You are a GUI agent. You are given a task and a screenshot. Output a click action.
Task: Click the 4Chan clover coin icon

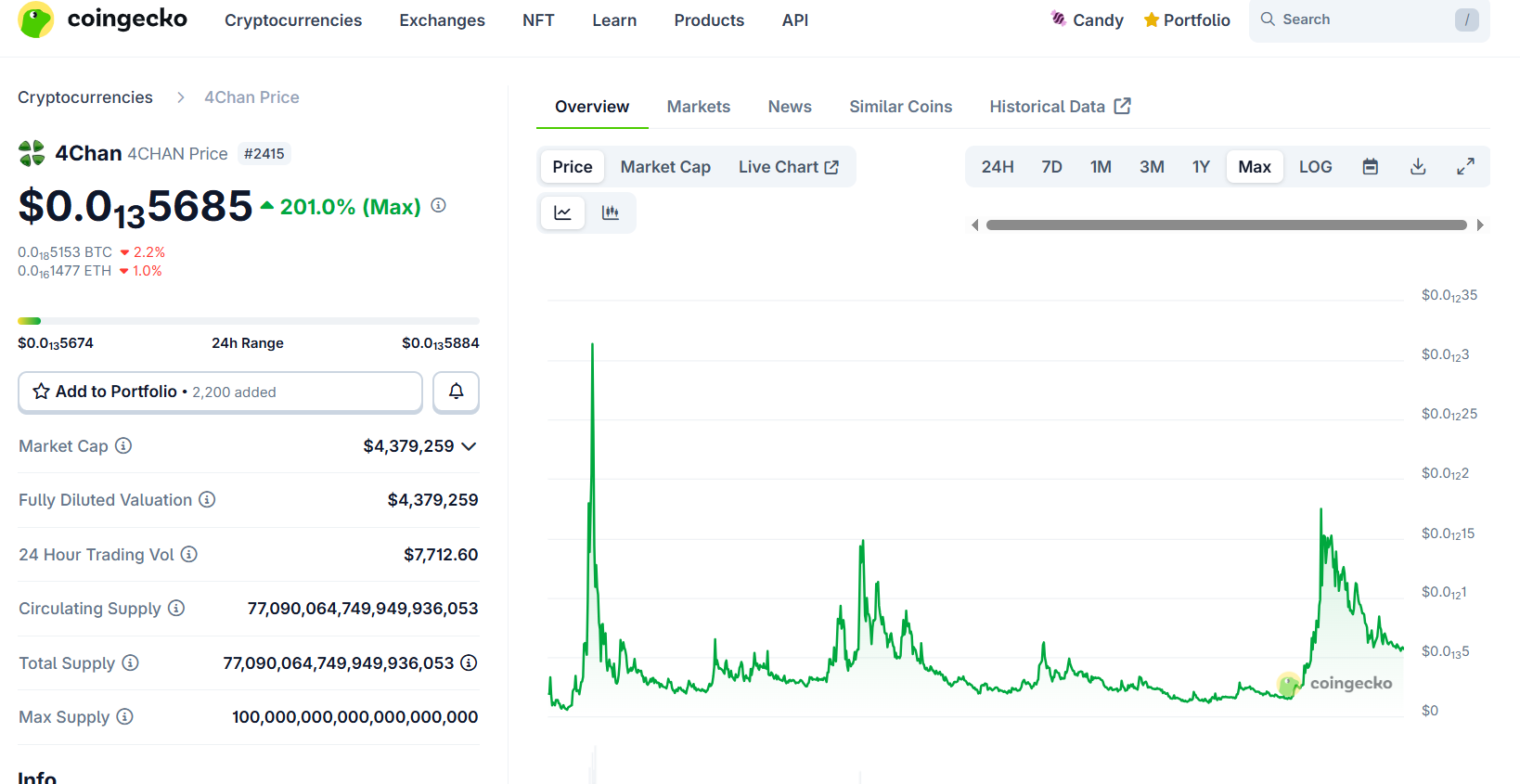pyautogui.click(x=32, y=153)
